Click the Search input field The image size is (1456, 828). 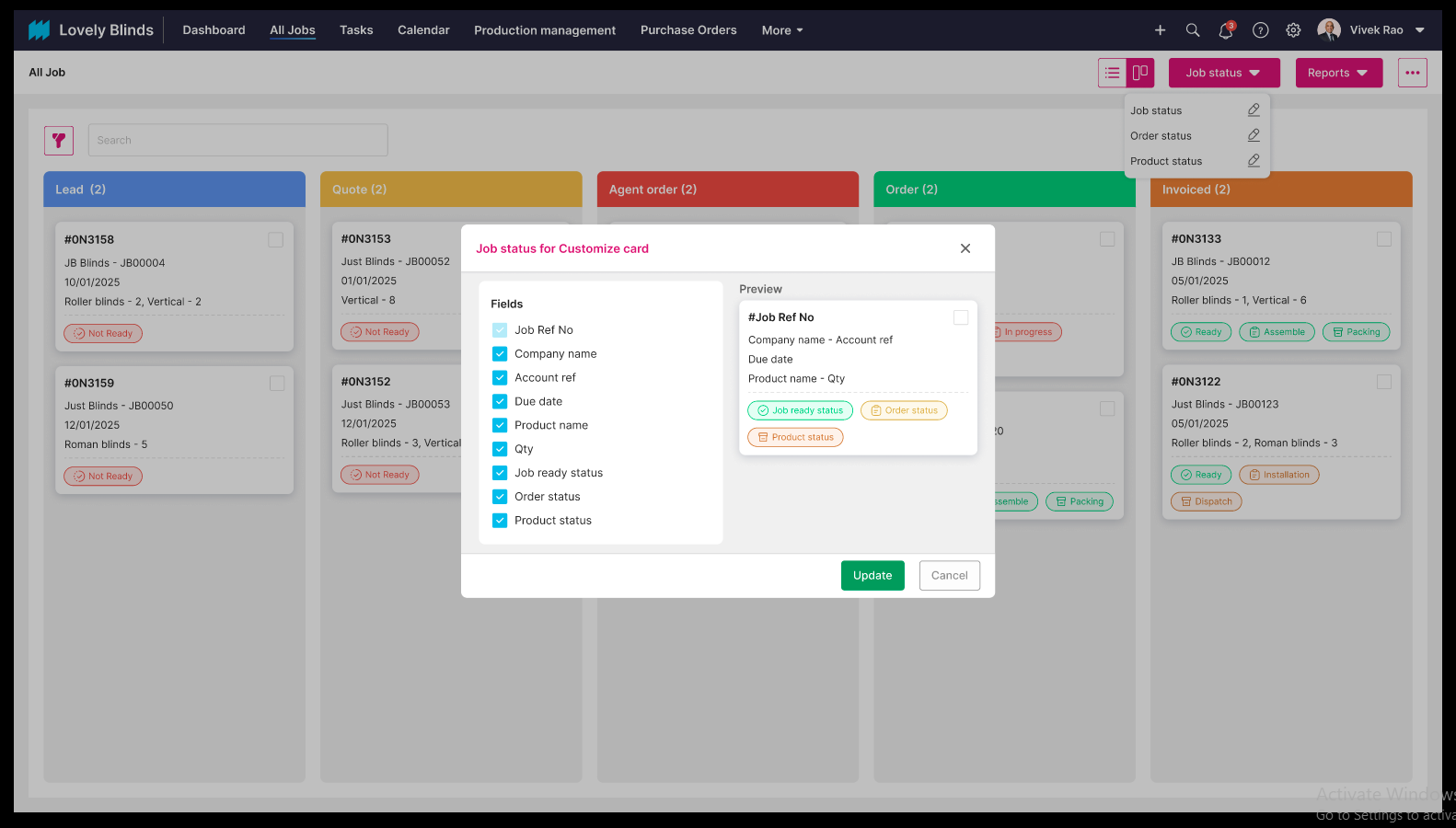point(237,141)
